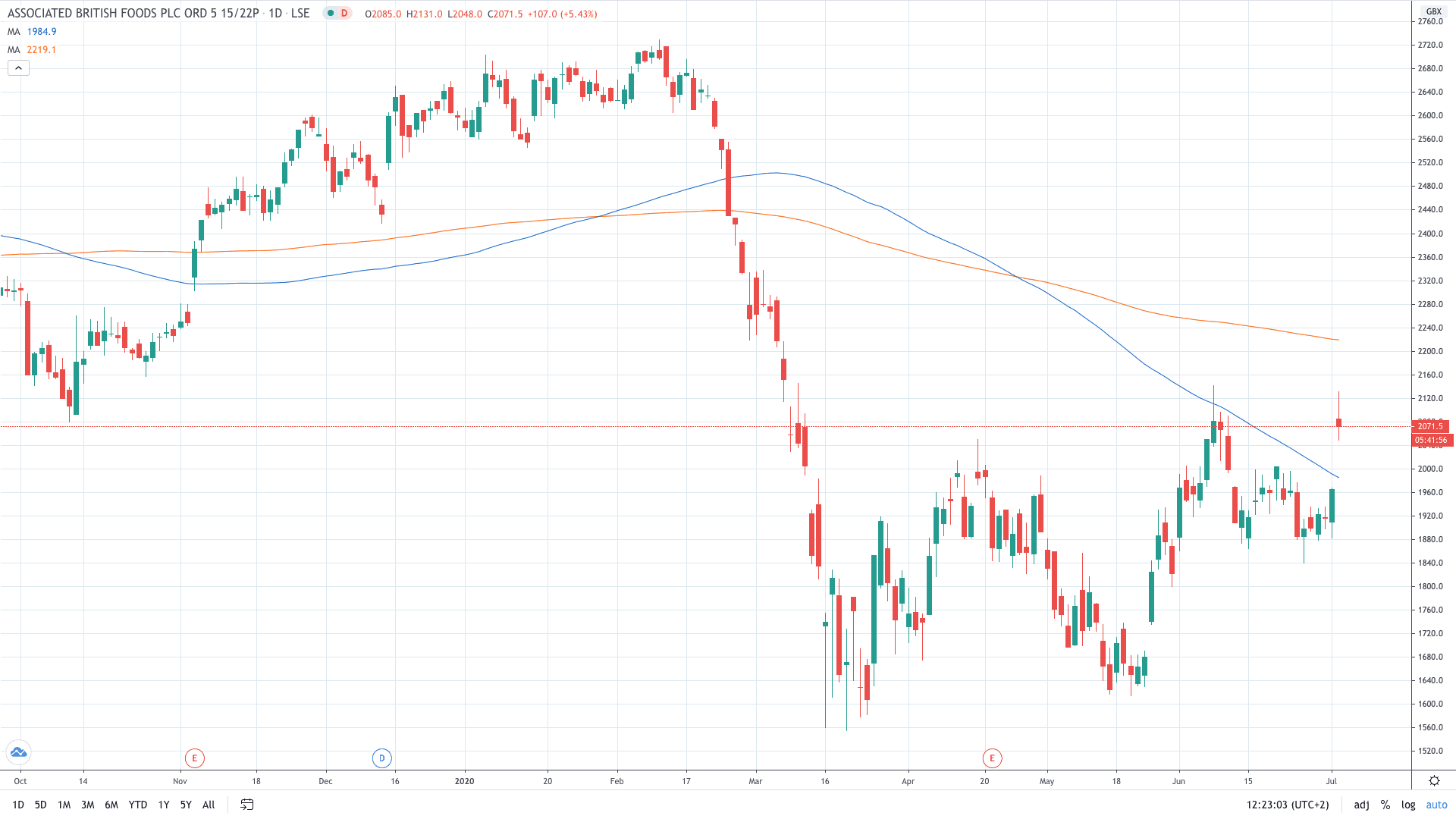Open the GBX currency selector
This screenshot has height=819, width=1456.
pyautogui.click(x=1433, y=11)
